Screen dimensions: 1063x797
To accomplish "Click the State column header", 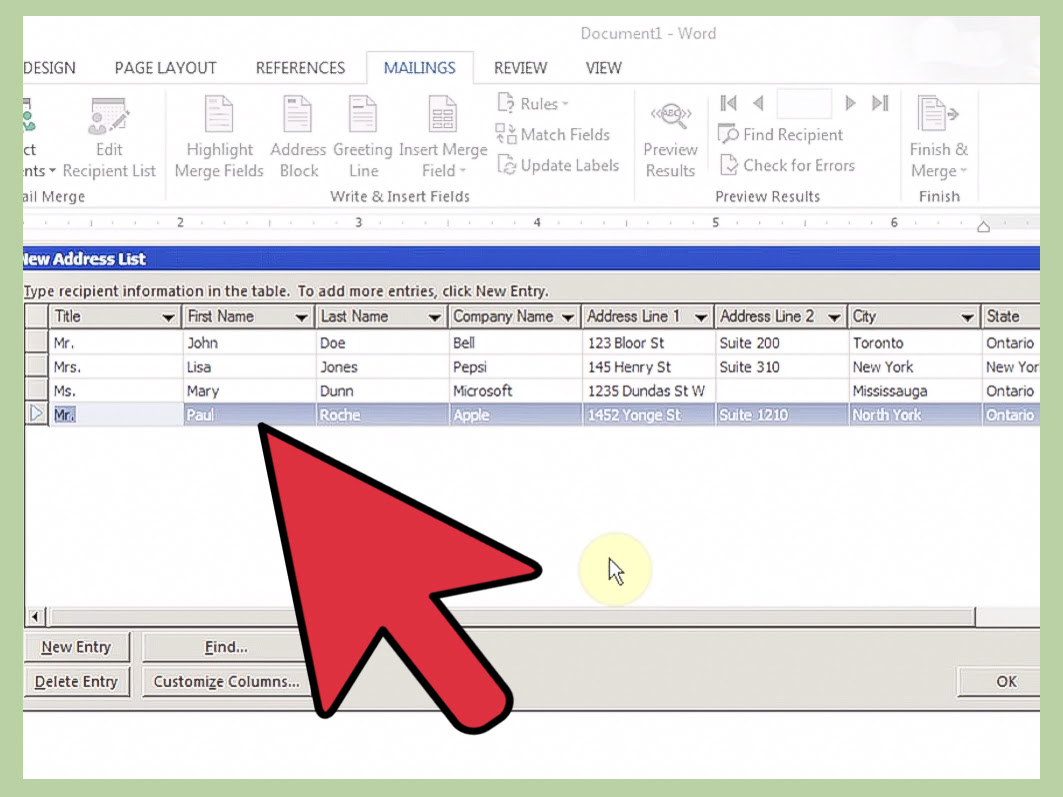I will pyautogui.click(x=1011, y=316).
